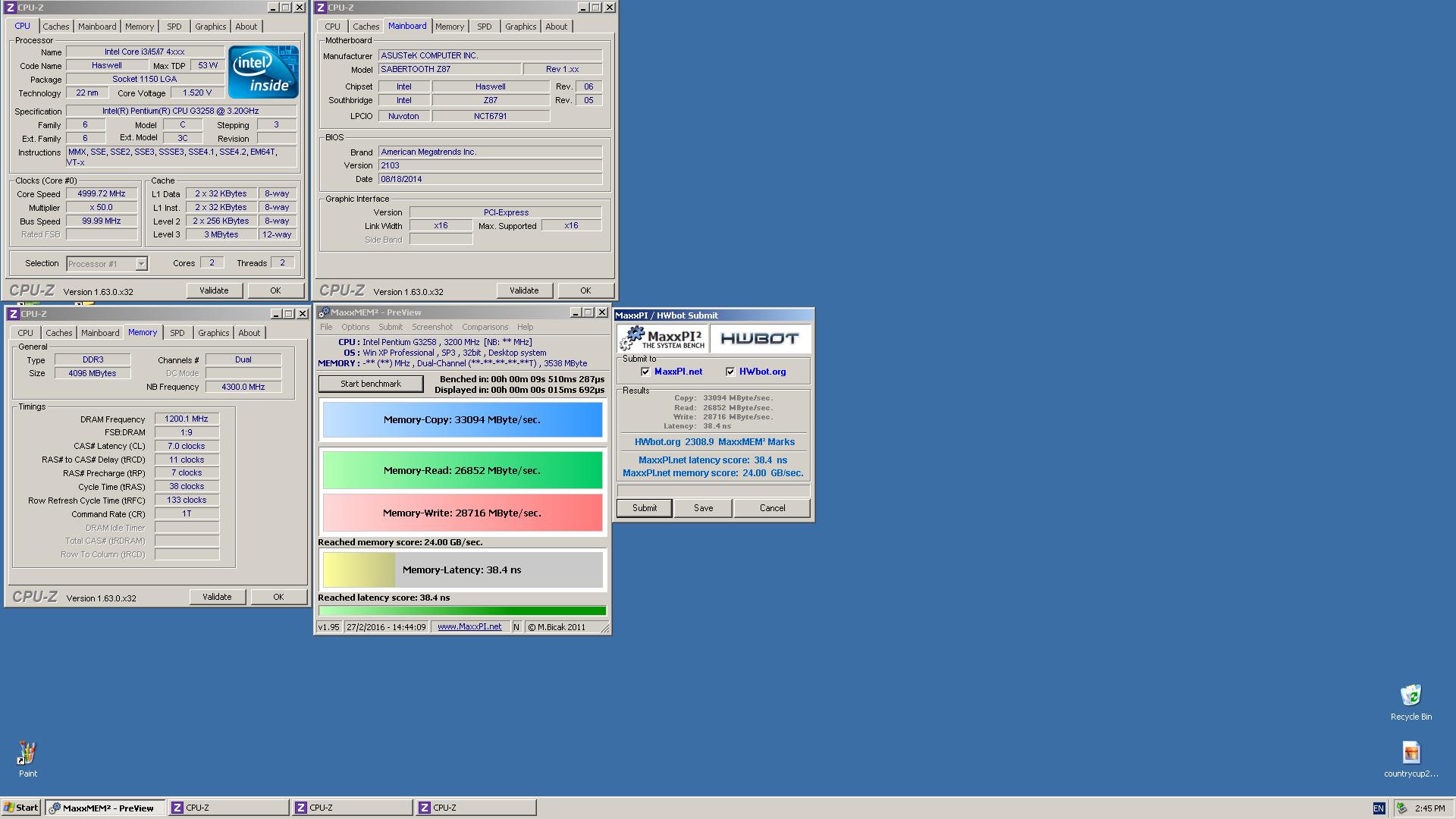This screenshot has height=819, width=1456.
Task: Click the clock showing 2:45 PM
Action: 1429,808
